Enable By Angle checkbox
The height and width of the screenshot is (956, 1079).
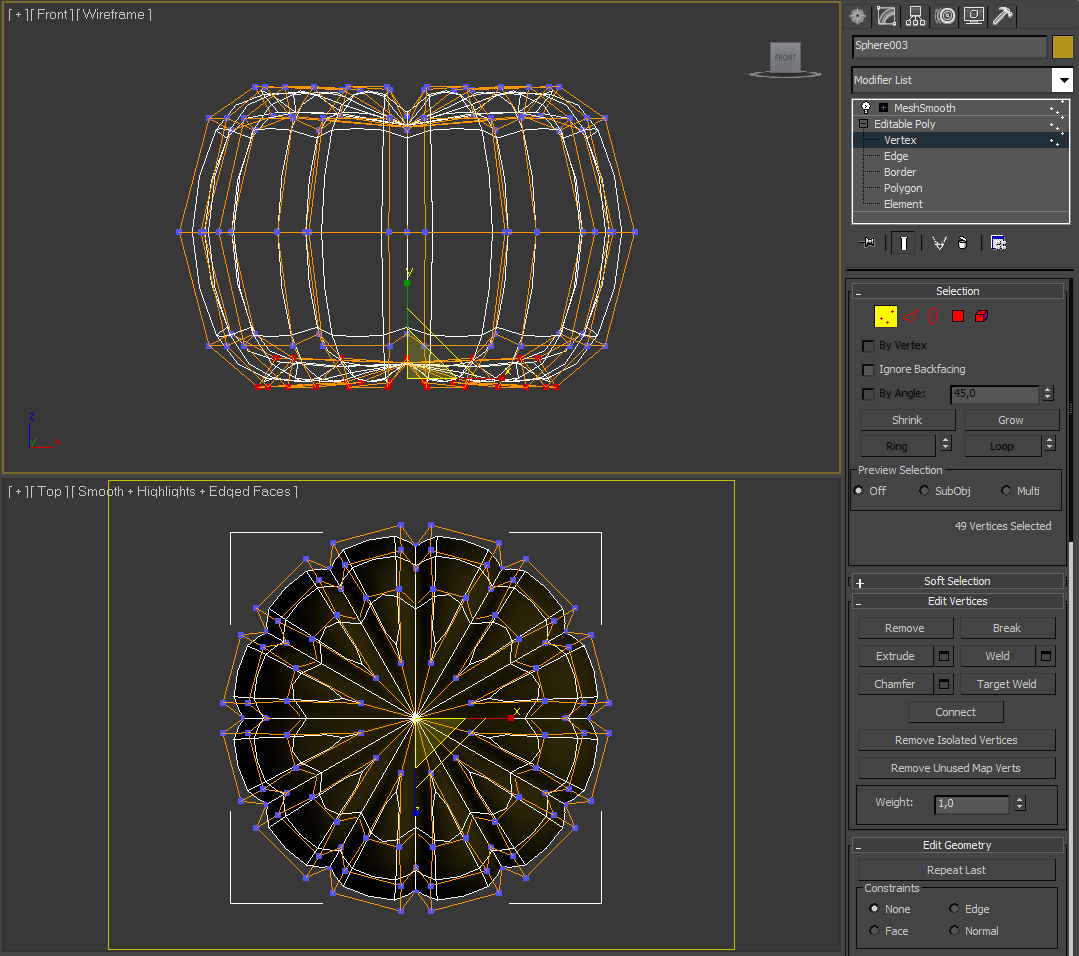(868, 394)
